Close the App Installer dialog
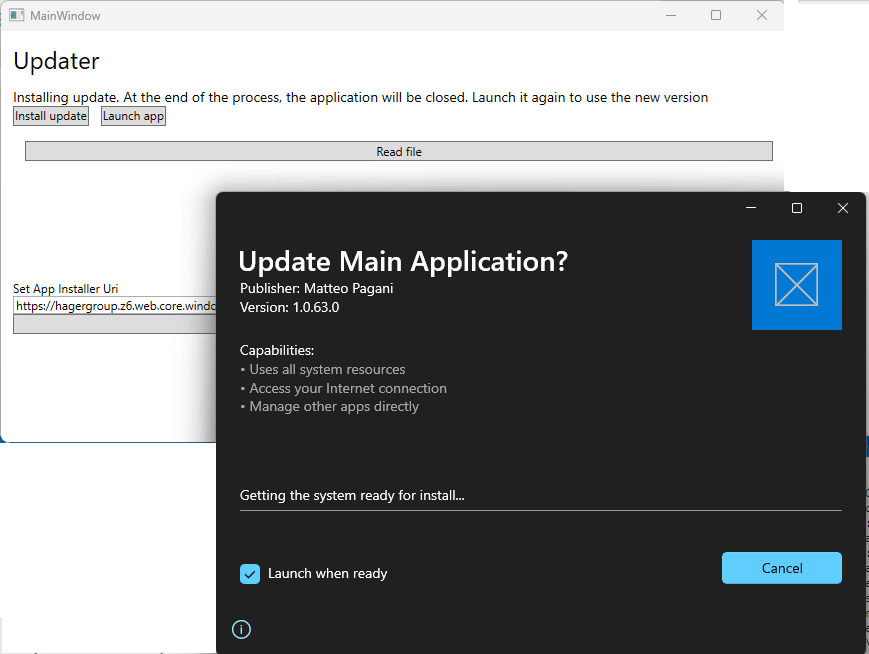Viewport: 869px width, 654px height. (842, 208)
